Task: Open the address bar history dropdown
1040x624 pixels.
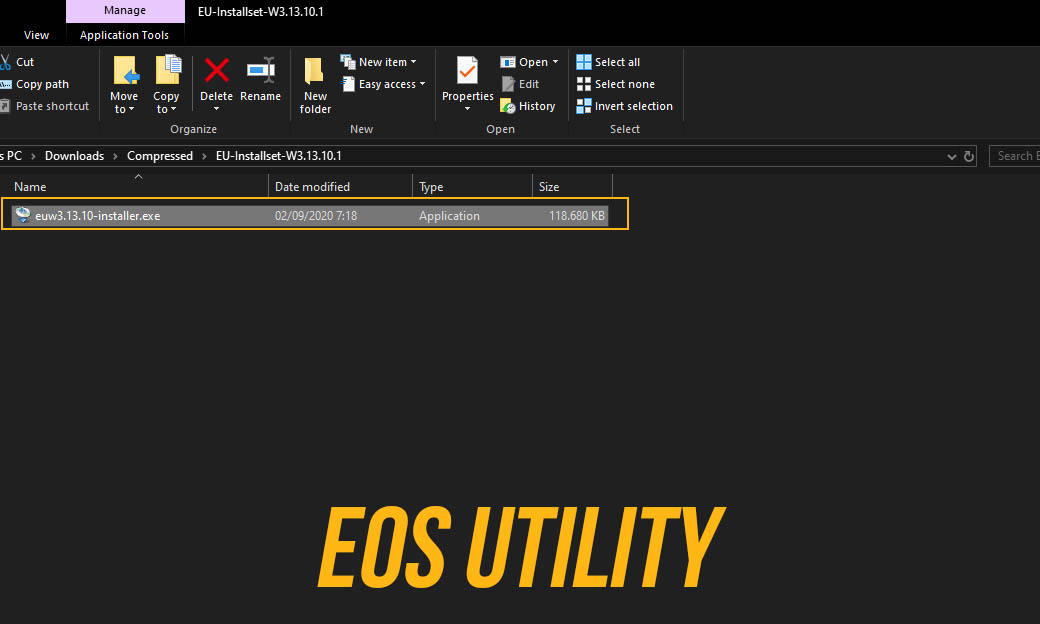Action: pos(951,156)
